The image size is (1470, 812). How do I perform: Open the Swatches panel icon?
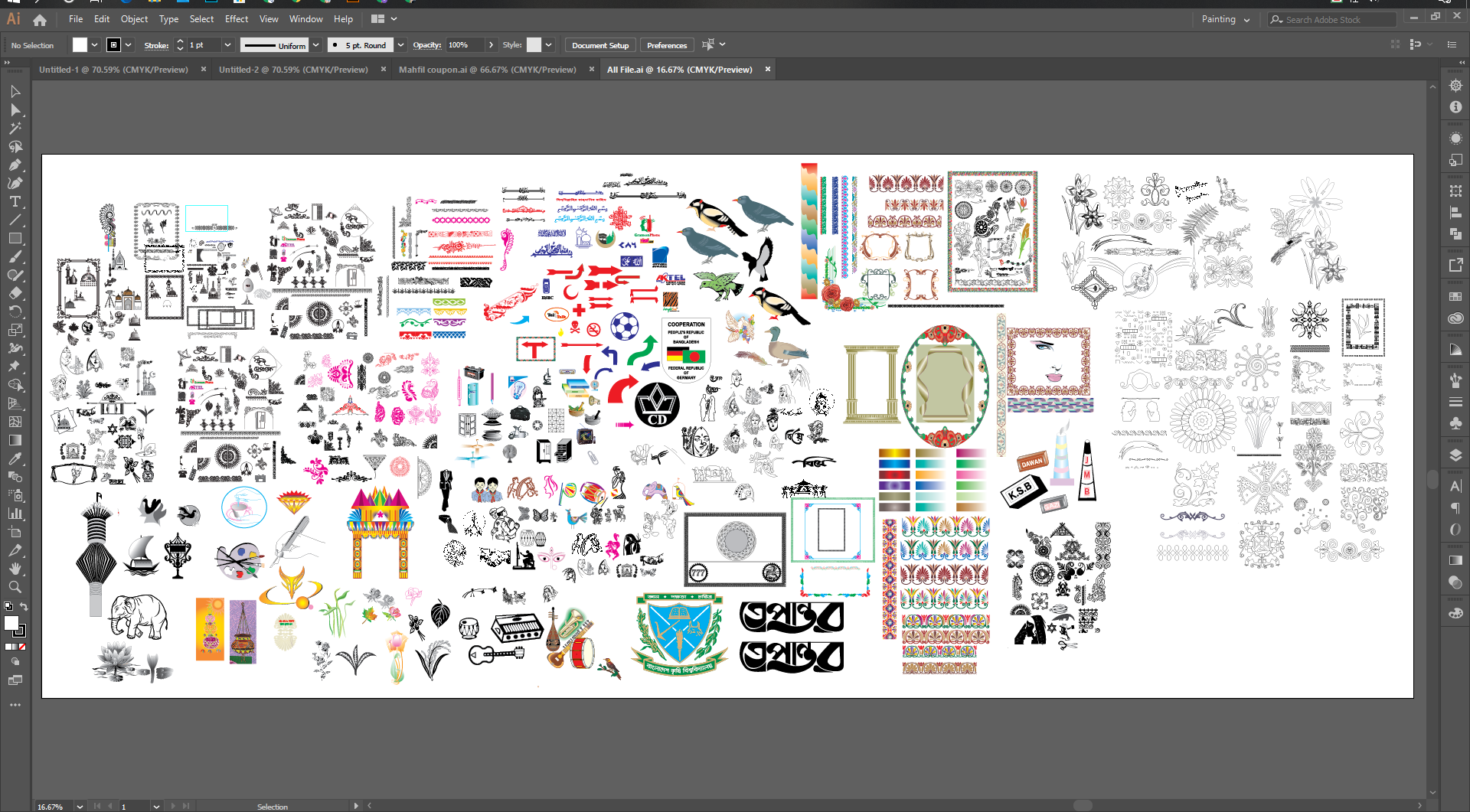(1455, 296)
